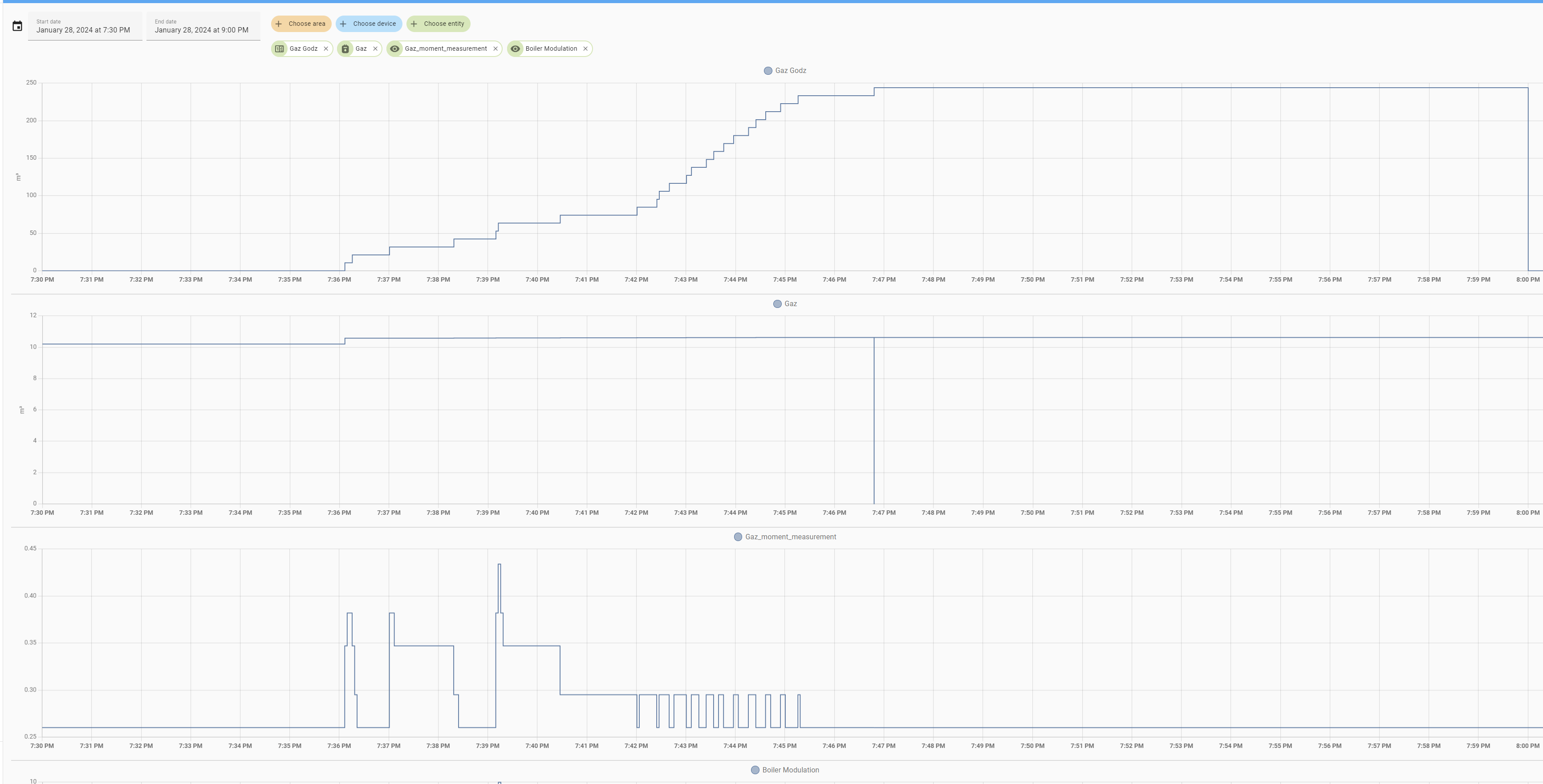Toggle Gaz series legend dot
Image resolution: width=1543 pixels, height=784 pixels.
tap(777, 304)
